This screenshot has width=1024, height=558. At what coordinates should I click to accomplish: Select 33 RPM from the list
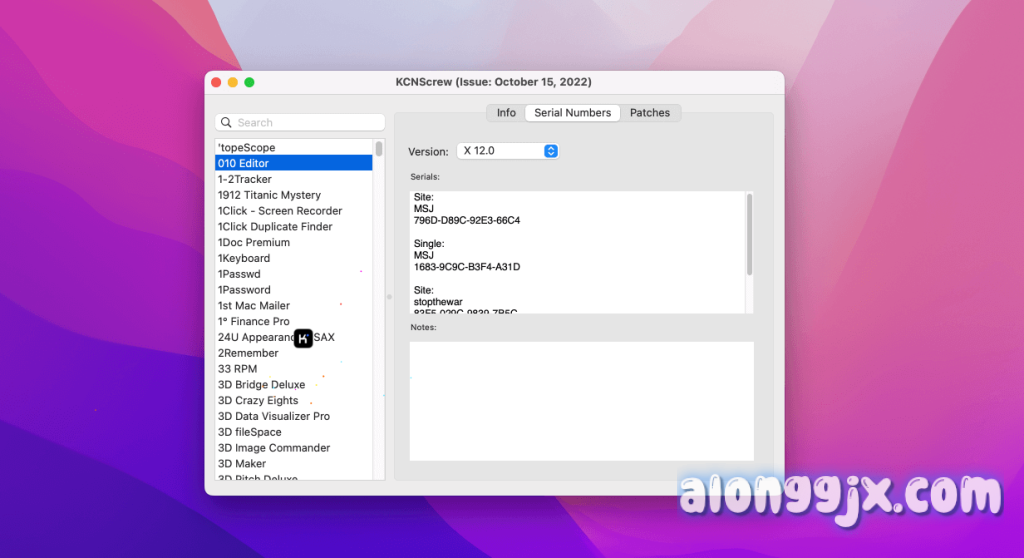[237, 369]
